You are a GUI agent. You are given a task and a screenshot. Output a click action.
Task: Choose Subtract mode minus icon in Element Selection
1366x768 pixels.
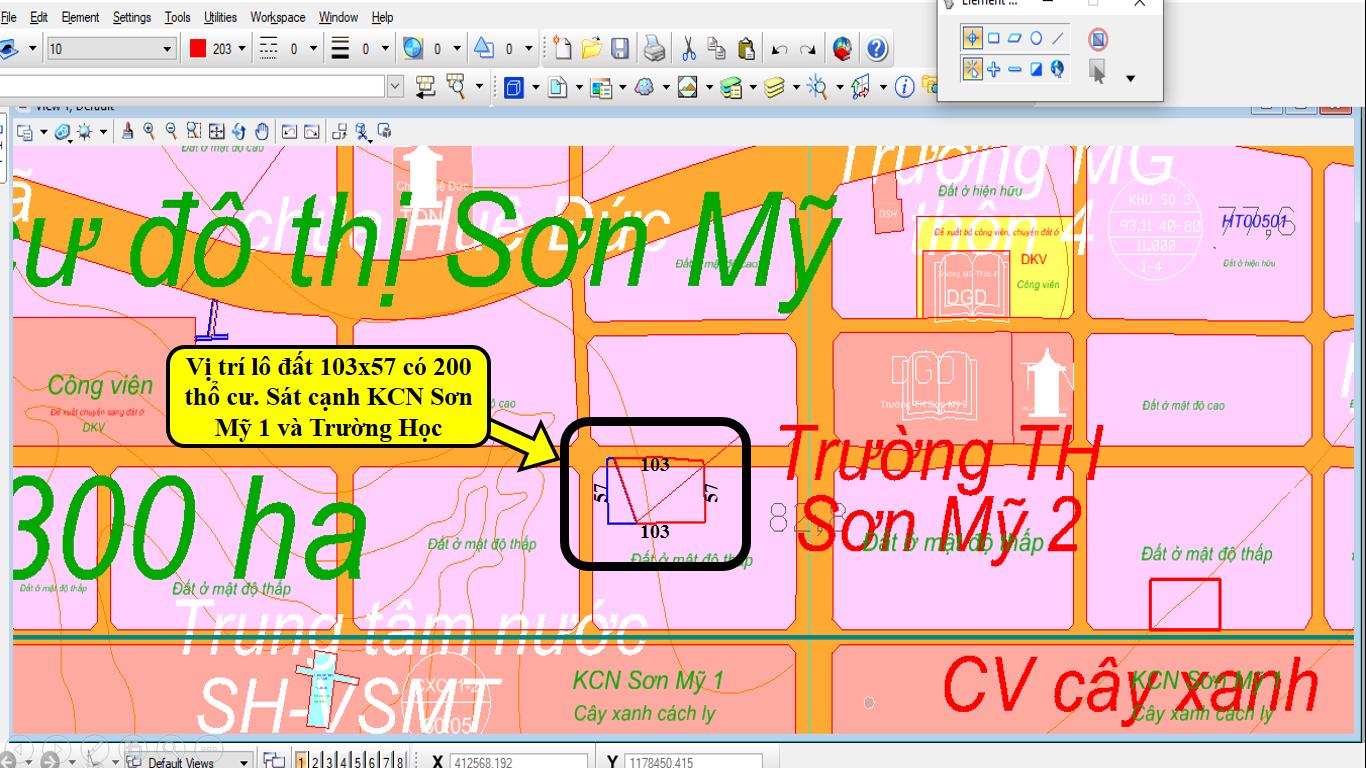click(1015, 69)
